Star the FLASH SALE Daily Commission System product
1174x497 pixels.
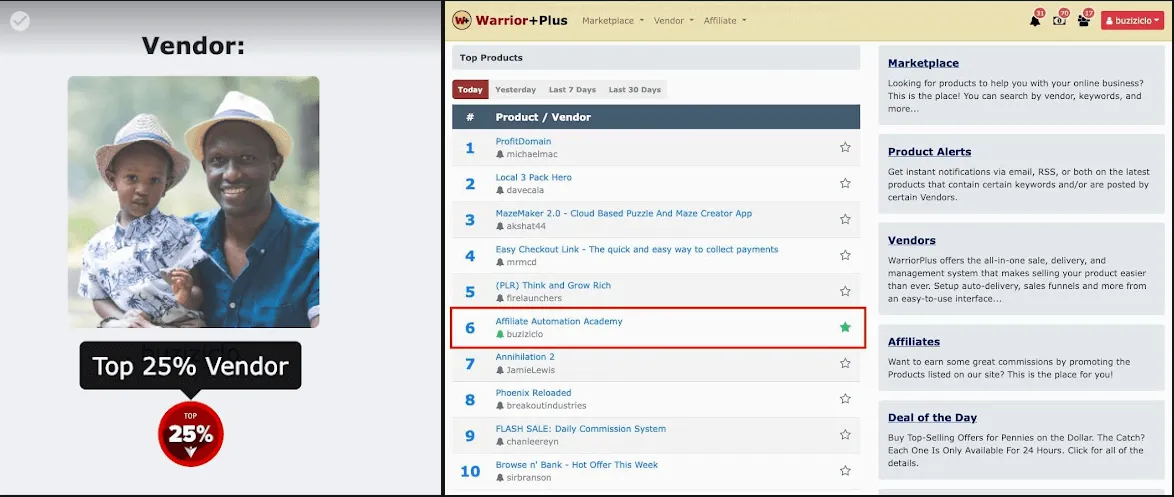845,435
